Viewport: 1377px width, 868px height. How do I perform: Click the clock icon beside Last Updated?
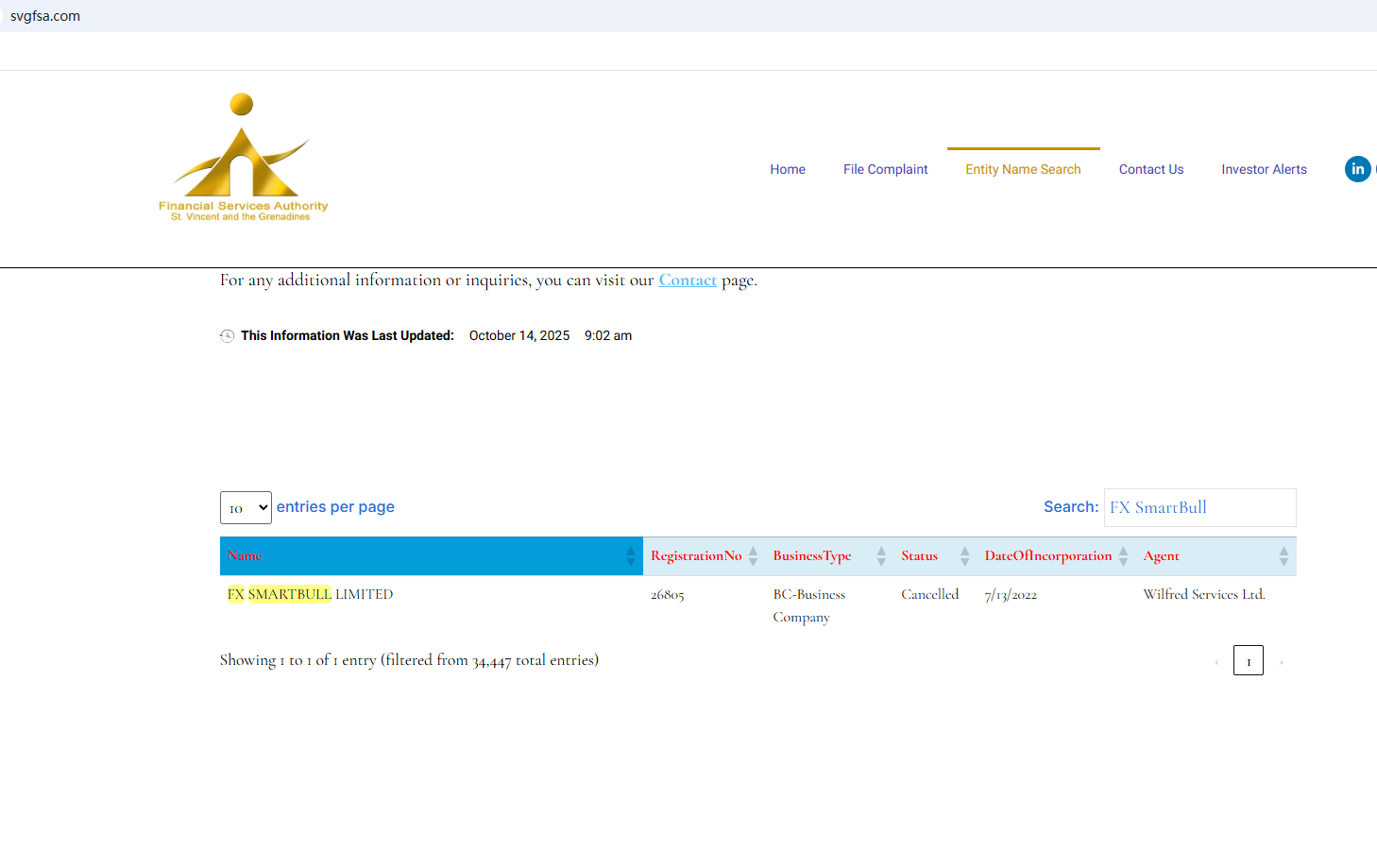[x=227, y=336]
